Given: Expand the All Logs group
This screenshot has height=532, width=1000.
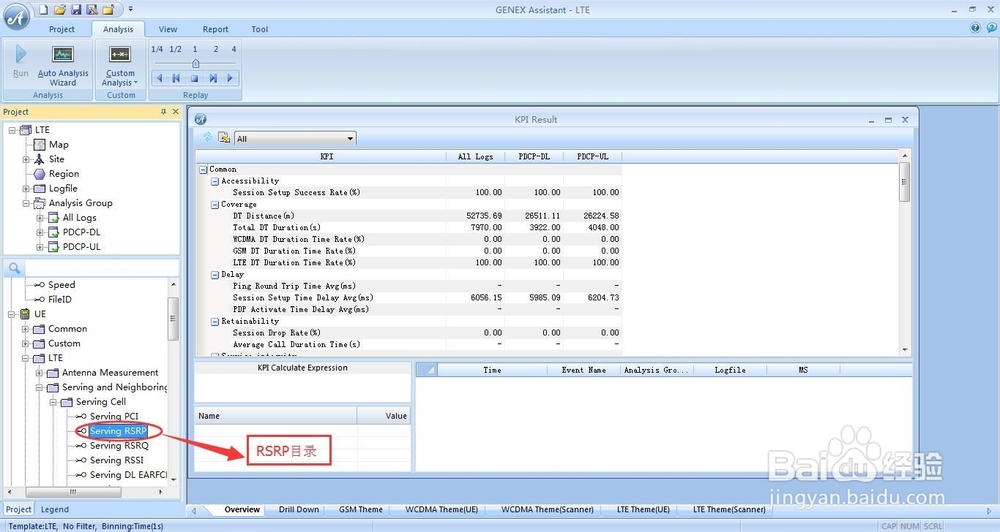Looking at the screenshot, I should click(40, 218).
